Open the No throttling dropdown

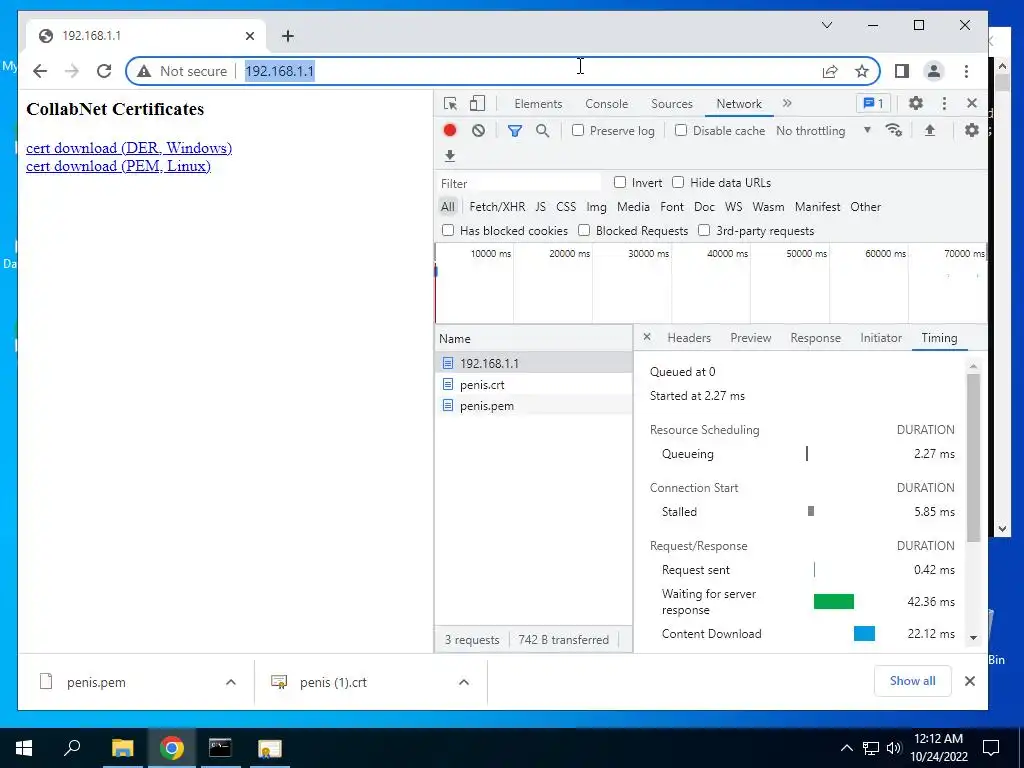click(824, 131)
